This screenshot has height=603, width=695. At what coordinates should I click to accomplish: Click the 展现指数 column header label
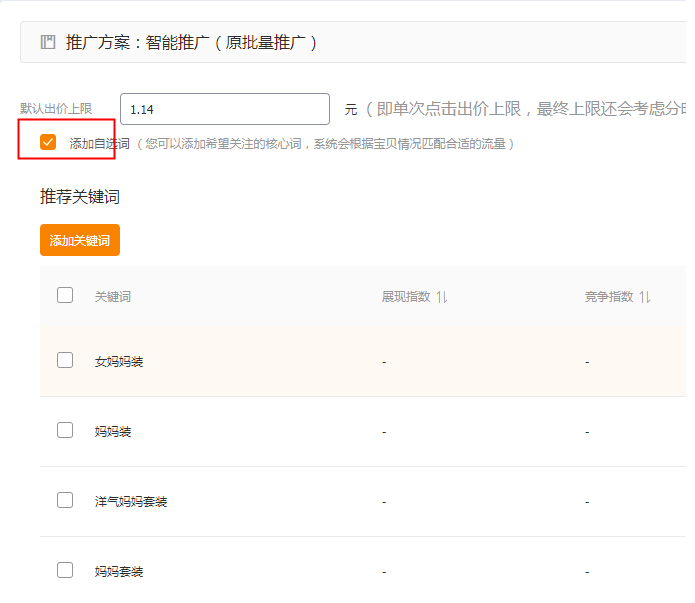(405, 297)
